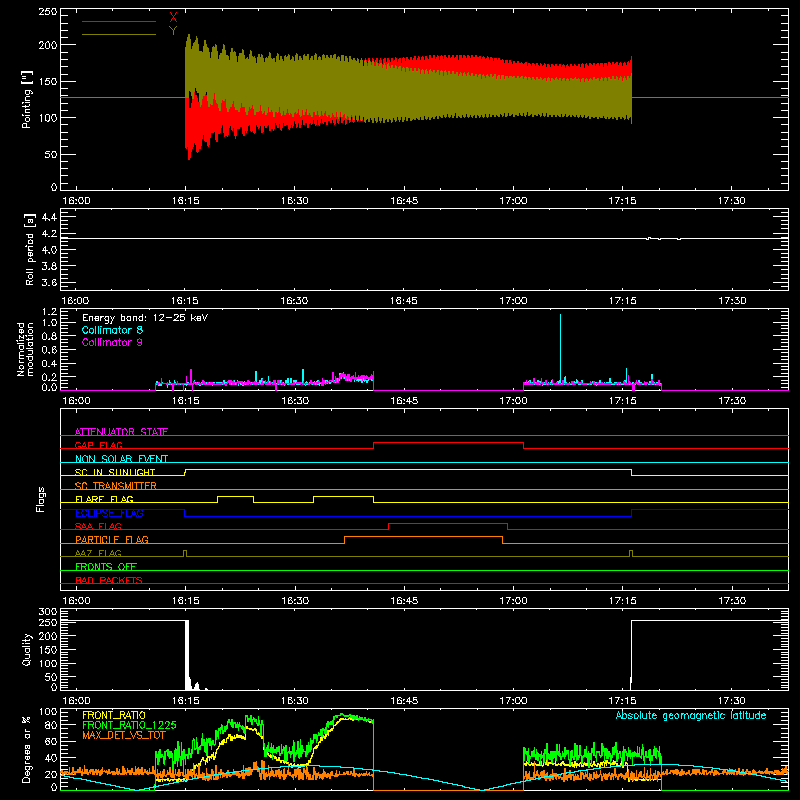Click the 'SC_TRANSMITTER' flag label
This screenshot has height=800, width=800.
[116, 486]
